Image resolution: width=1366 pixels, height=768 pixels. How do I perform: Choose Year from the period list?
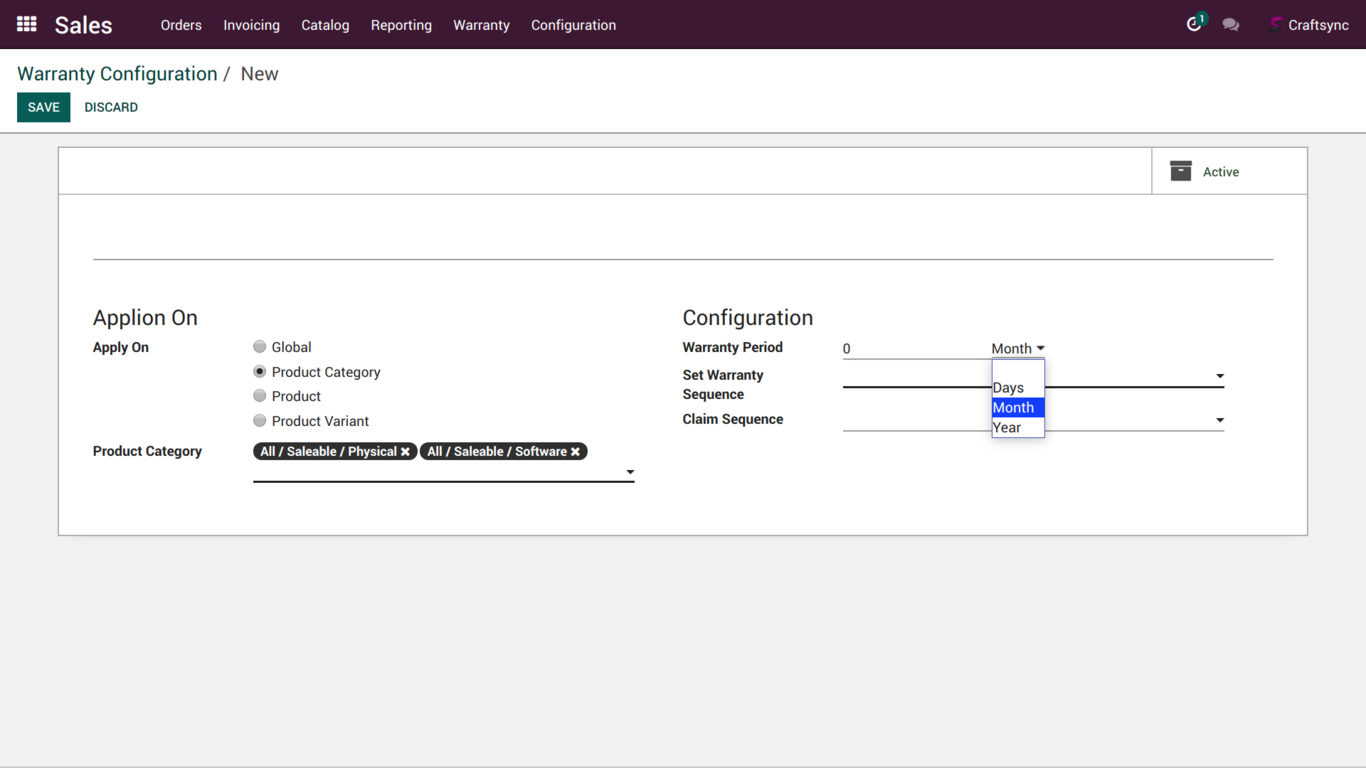coord(1008,428)
